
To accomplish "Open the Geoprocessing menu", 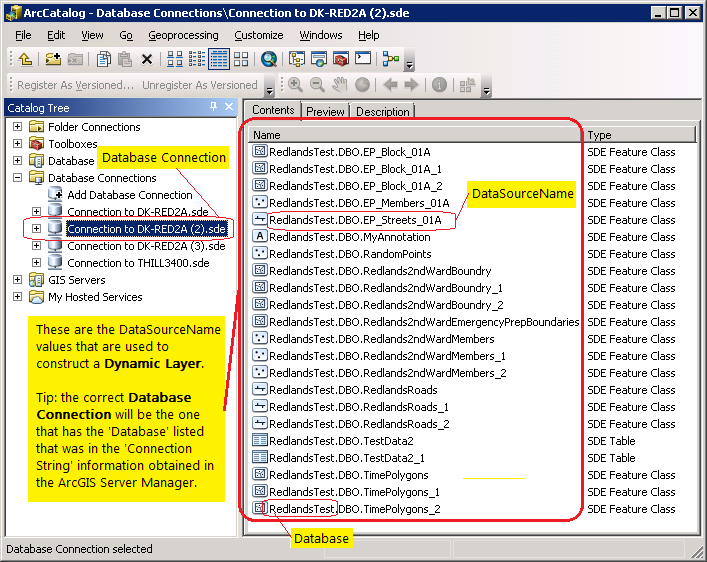I will pos(183,35).
